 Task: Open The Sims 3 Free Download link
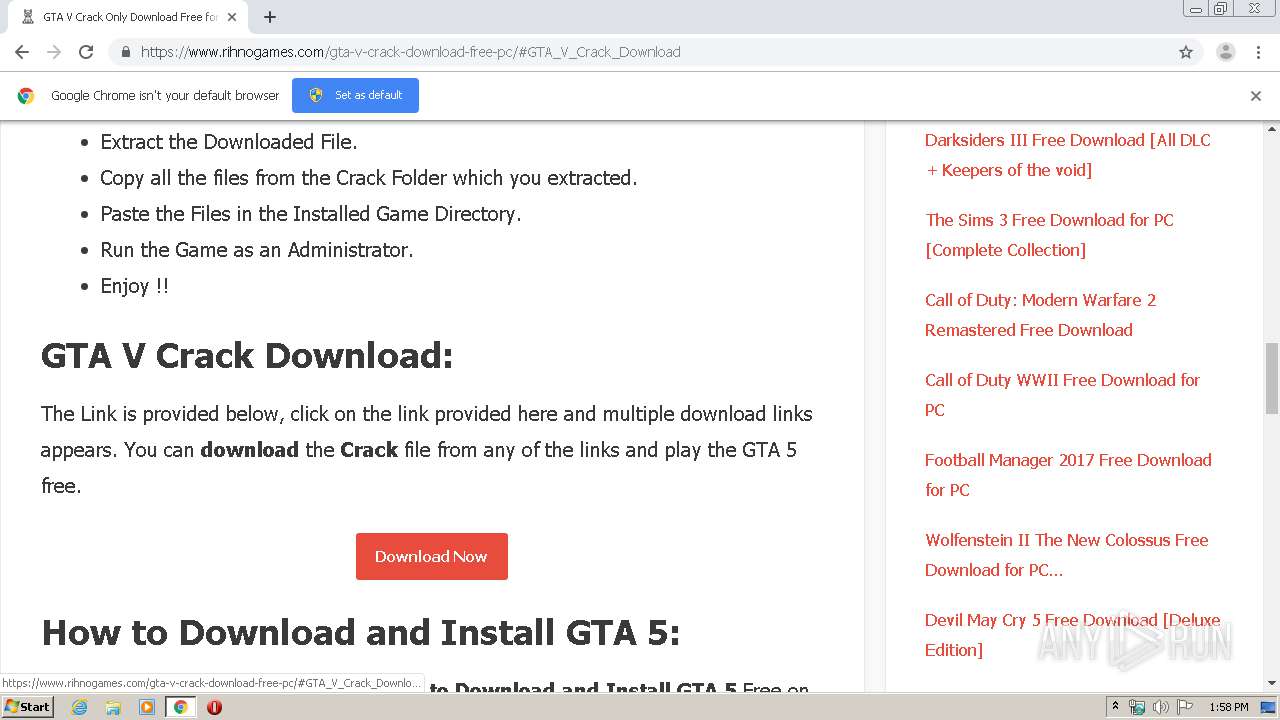point(1049,235)
